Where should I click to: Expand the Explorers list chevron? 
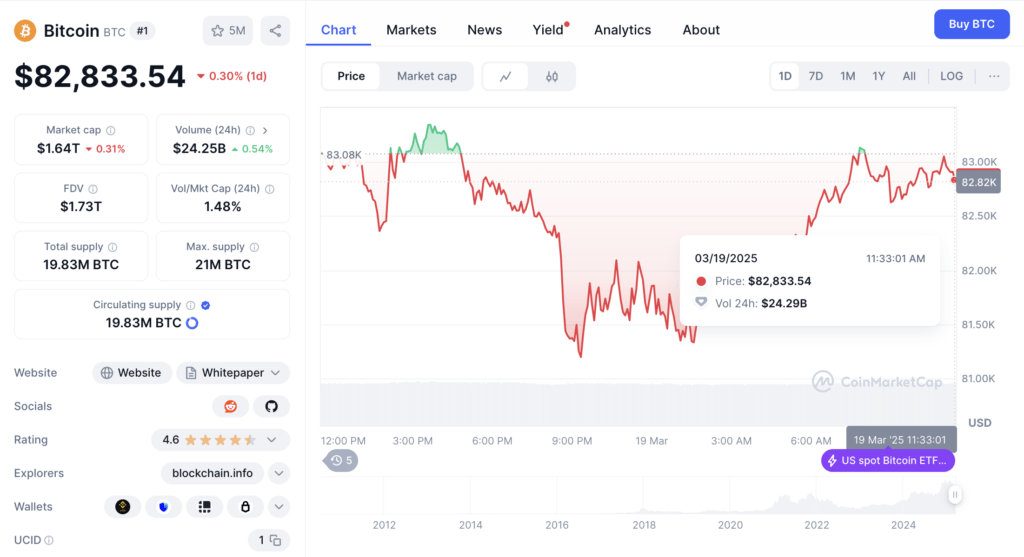pyautogui.click(x=279, y=473)
